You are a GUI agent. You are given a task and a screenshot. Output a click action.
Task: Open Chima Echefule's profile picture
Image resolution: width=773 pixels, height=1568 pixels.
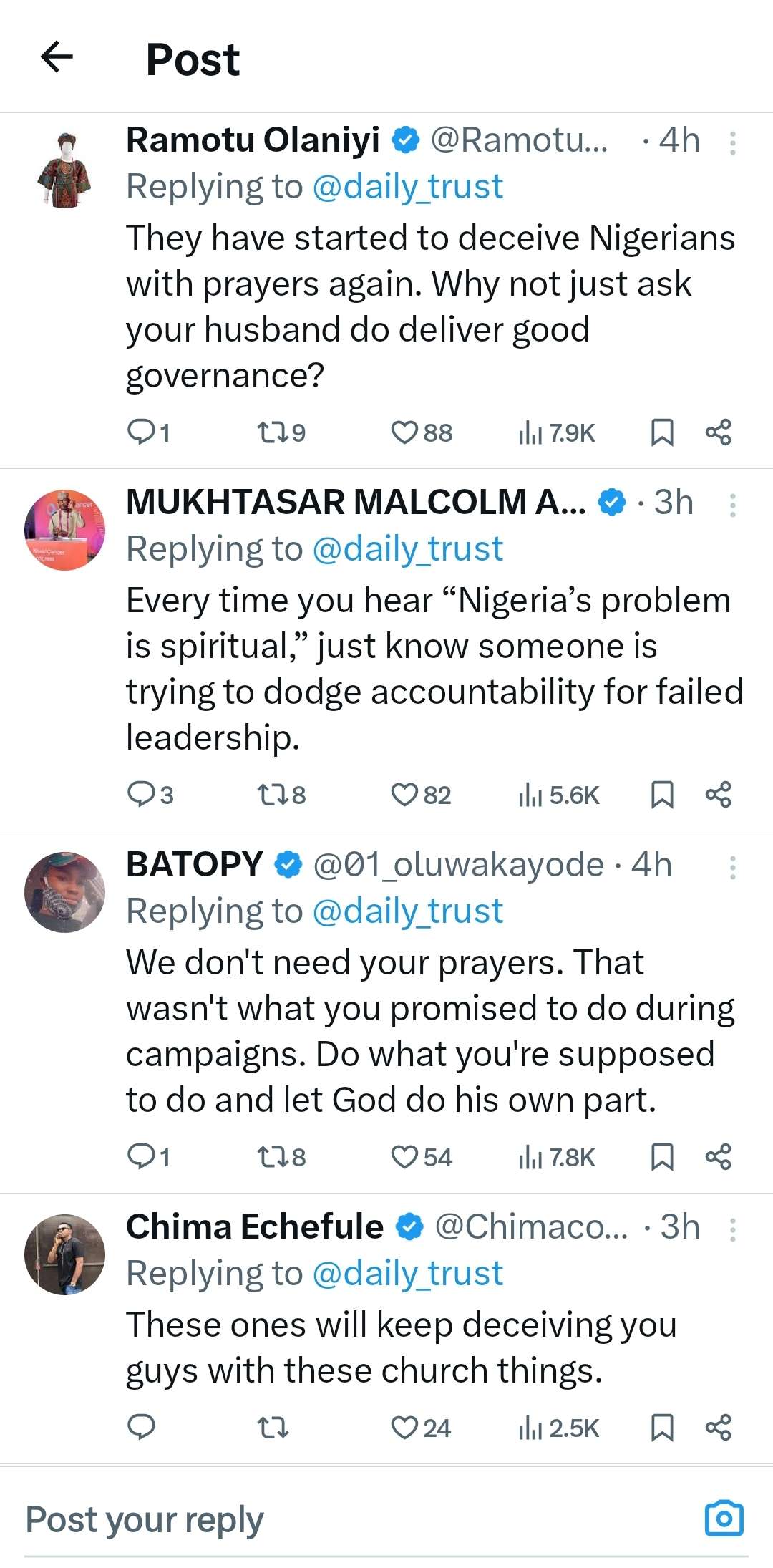point(64,1254)
